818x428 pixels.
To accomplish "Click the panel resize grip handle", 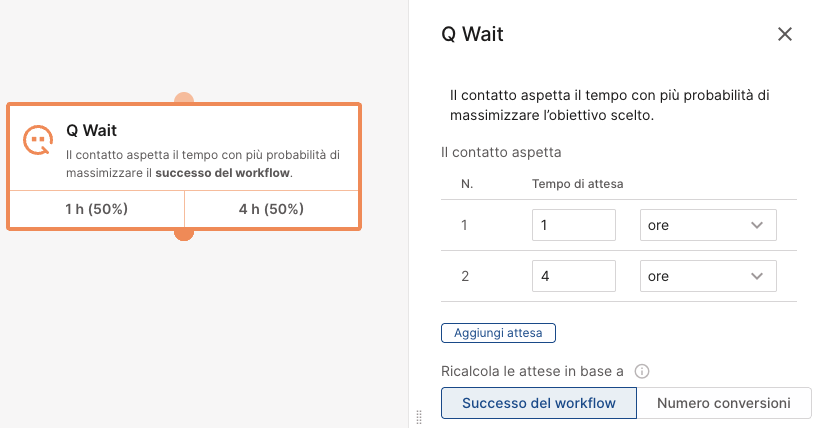I will (419, 417).
